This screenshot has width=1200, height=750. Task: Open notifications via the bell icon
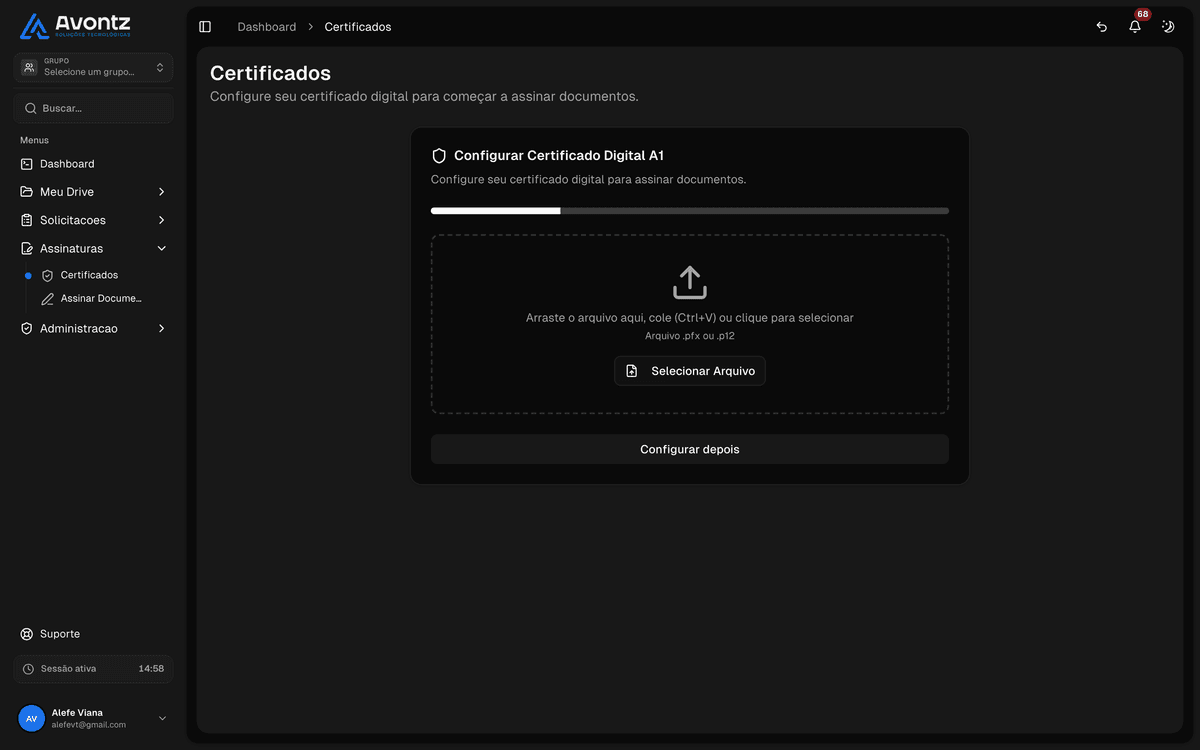point(1134,27)
